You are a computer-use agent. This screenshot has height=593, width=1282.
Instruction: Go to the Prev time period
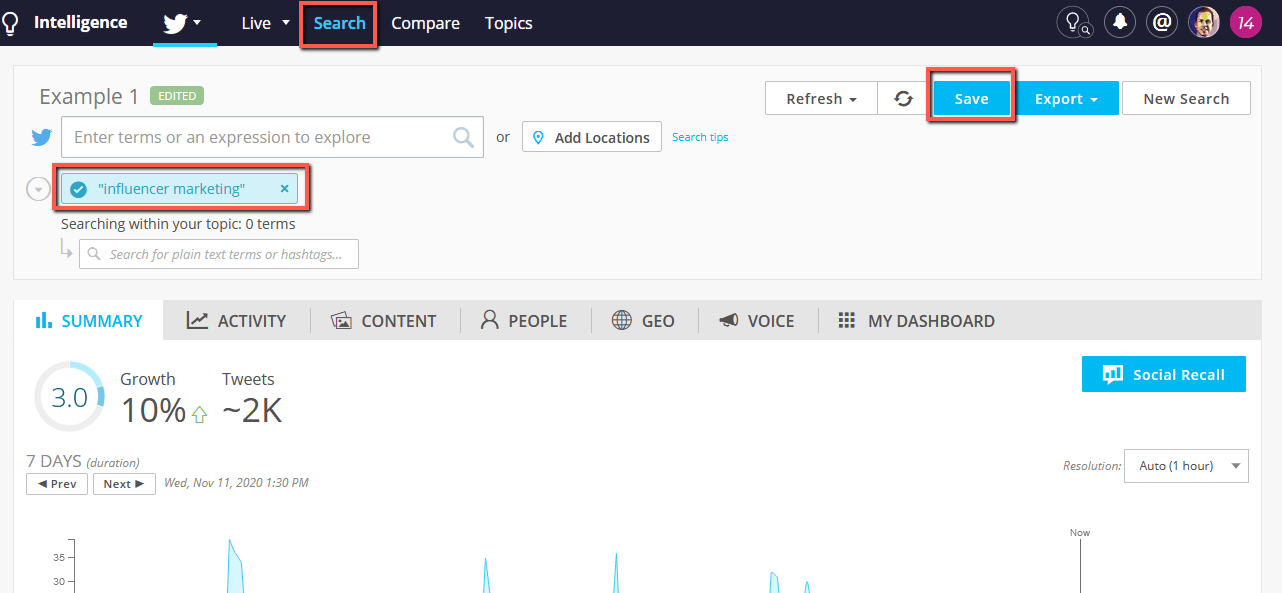(x=57, y=484)
